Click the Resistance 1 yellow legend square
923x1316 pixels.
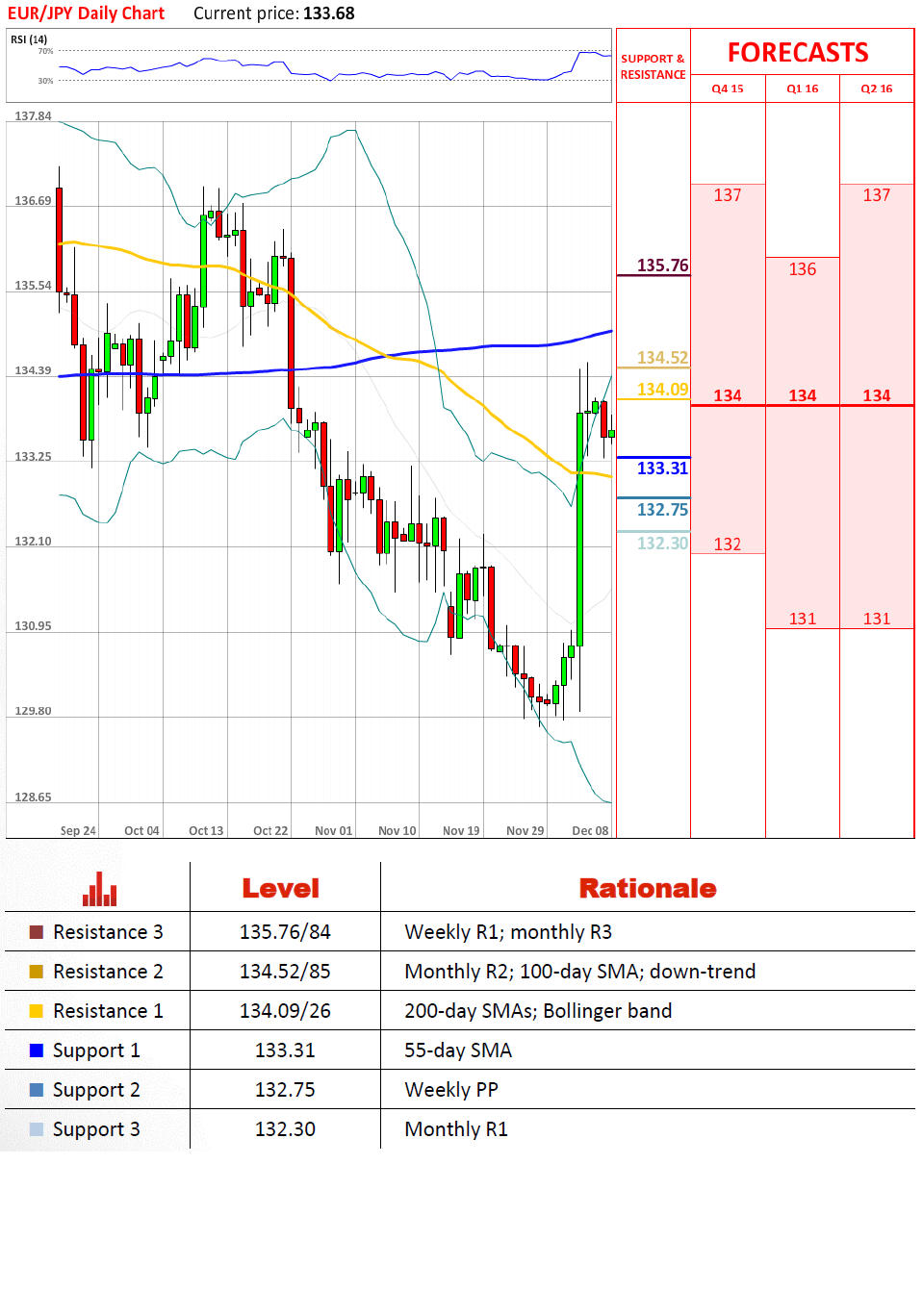coord(37,1011)
